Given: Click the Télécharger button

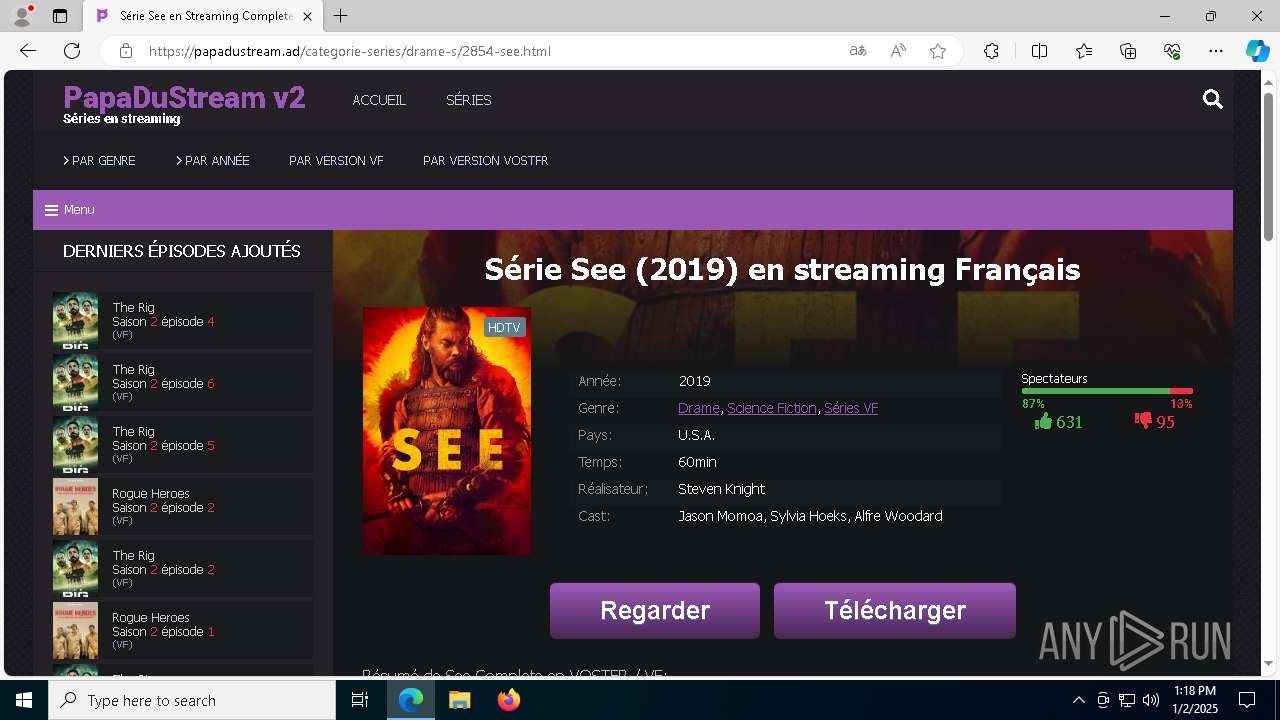Looking at the screenshot, I should (x=895, y=611).
